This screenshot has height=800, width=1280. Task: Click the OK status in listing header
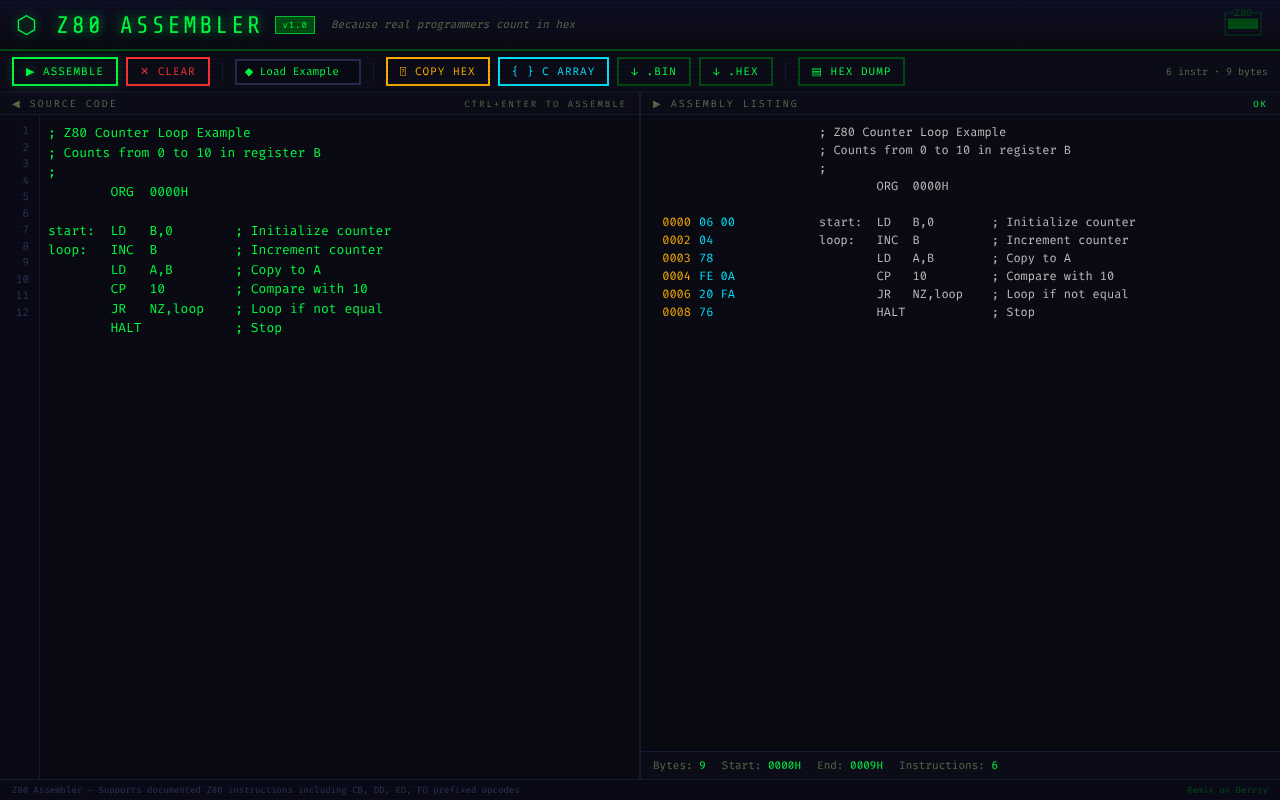(x=1260, y=104)
